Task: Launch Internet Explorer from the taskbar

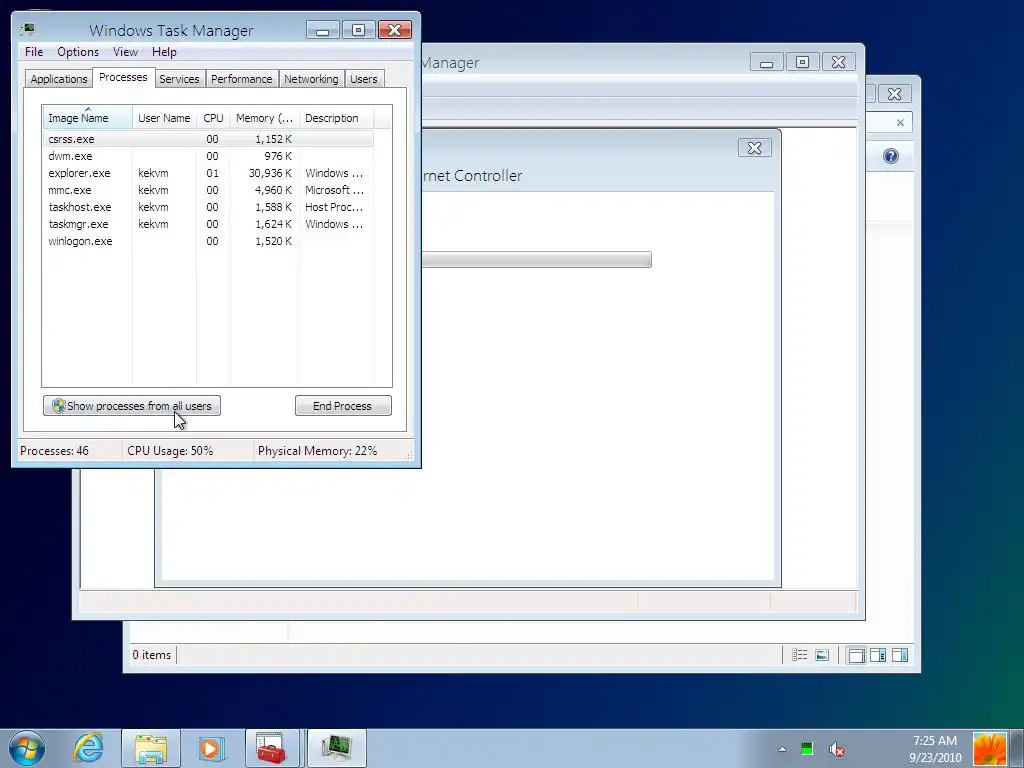Action: click(x=88, y=748)
